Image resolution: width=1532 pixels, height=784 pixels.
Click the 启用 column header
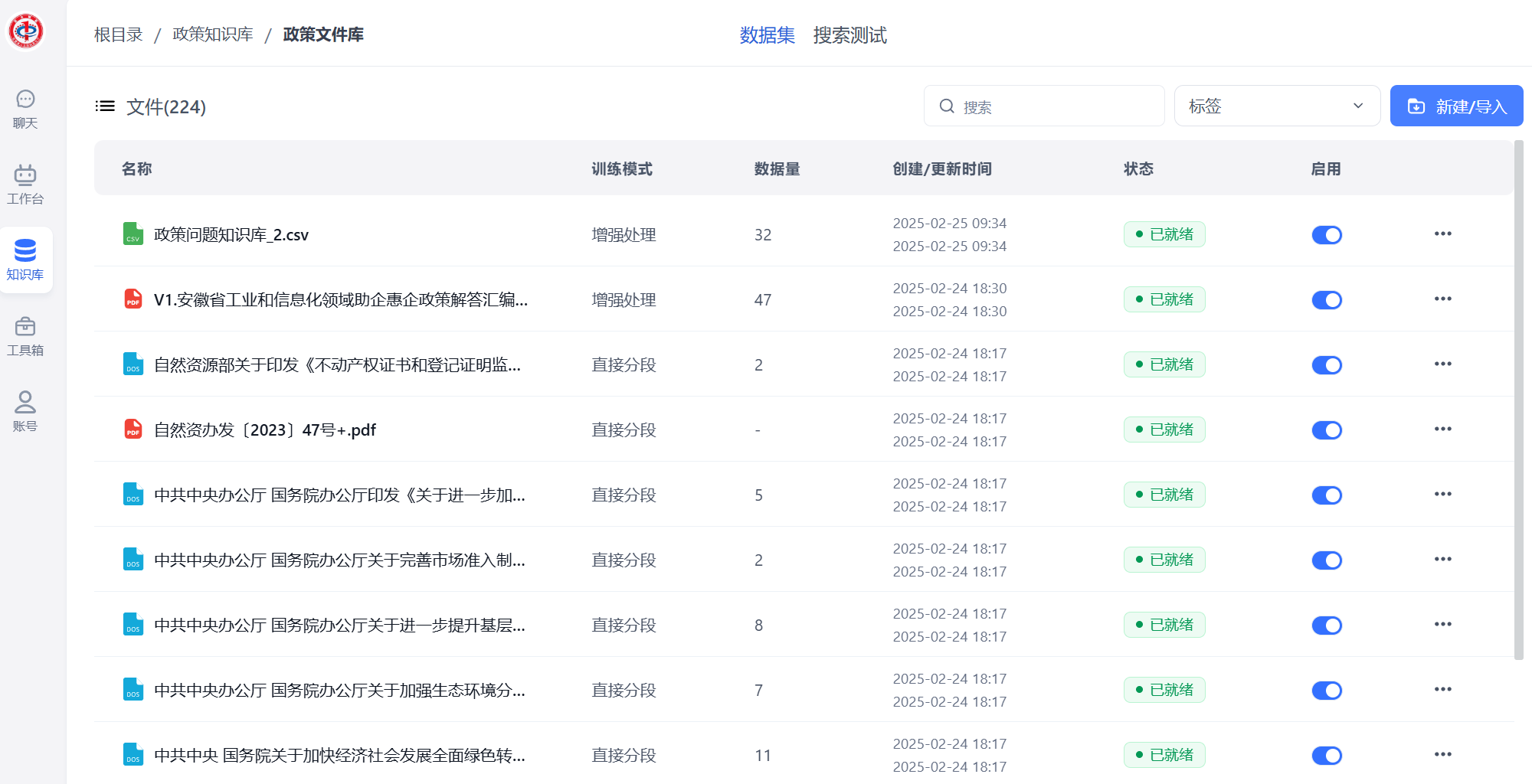1326,168
